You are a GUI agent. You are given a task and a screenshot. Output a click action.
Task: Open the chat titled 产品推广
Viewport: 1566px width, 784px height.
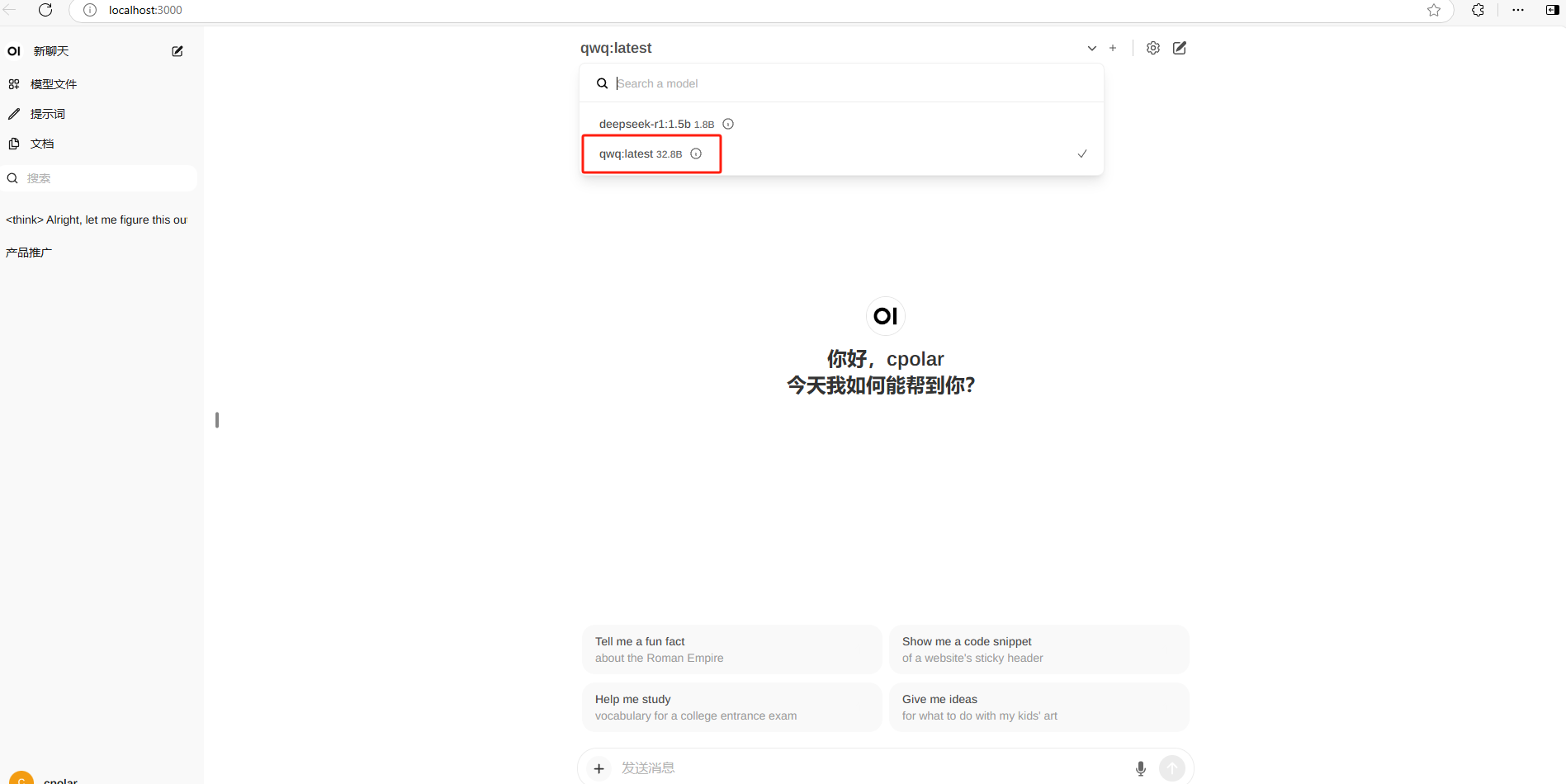28,251
